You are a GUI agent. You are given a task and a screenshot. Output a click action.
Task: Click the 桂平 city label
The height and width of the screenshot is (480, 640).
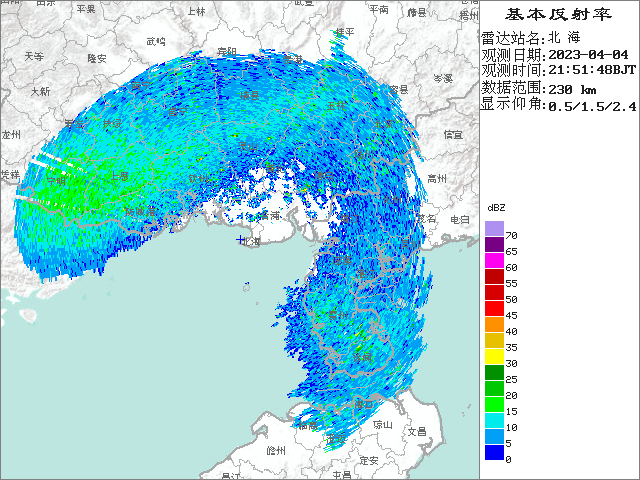click(x=345, y=31)
